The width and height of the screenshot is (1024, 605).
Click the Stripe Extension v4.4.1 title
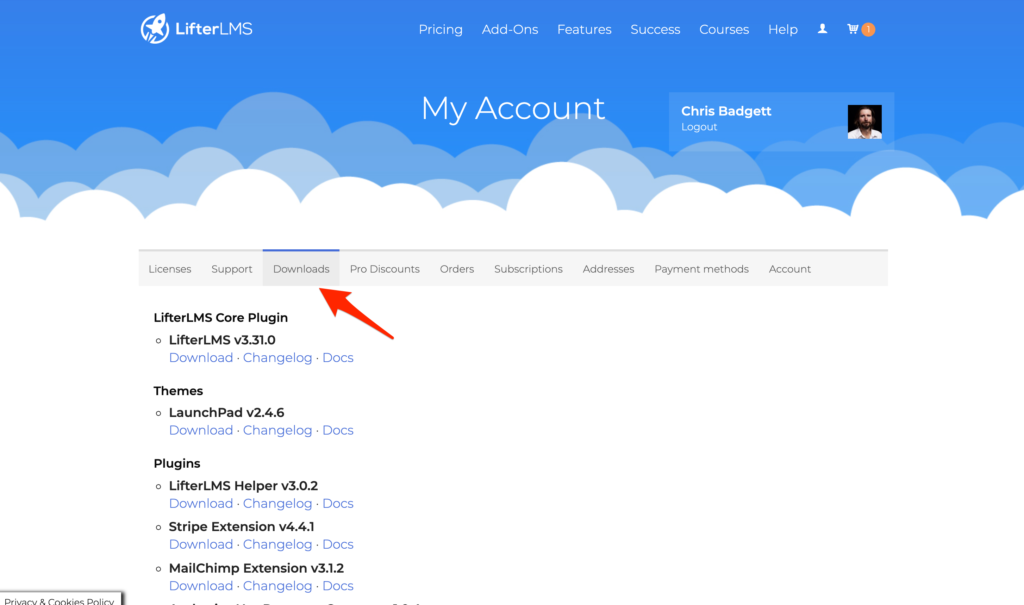click(242, 527)
